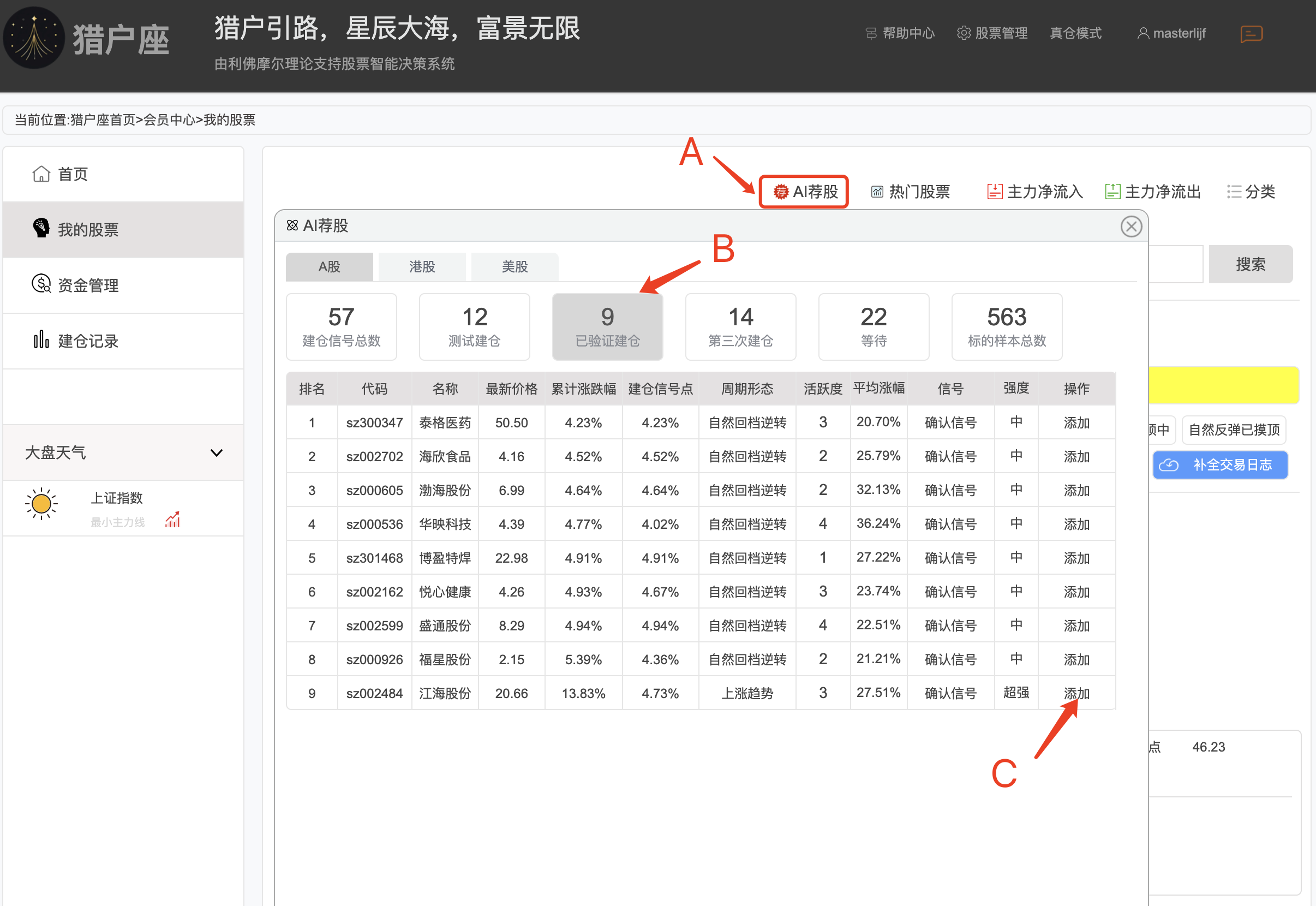Open the Help Center (帮助中心)
The width and height of the screenshot is (1316, 906).
(900, 33)
